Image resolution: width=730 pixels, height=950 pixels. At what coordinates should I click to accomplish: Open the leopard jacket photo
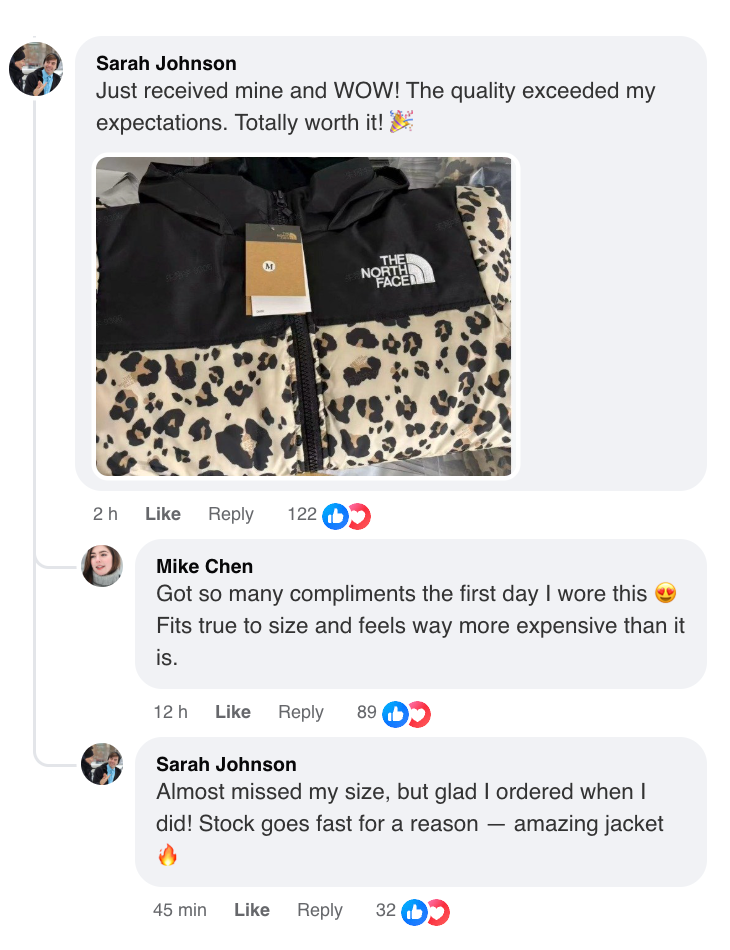pyautogui.click(x=303, y=316)
